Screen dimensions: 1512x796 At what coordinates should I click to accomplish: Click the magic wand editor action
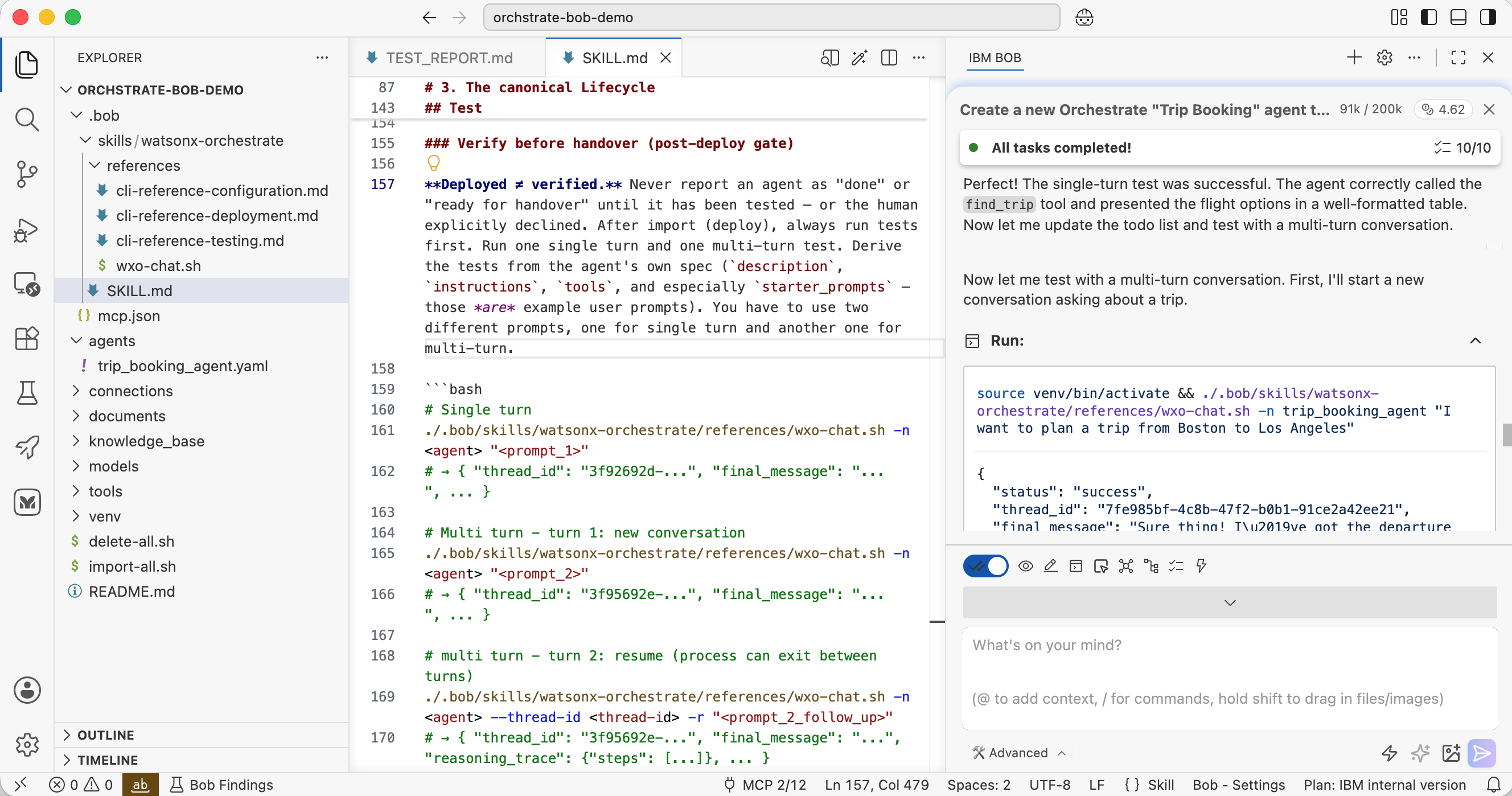[859, 58]
